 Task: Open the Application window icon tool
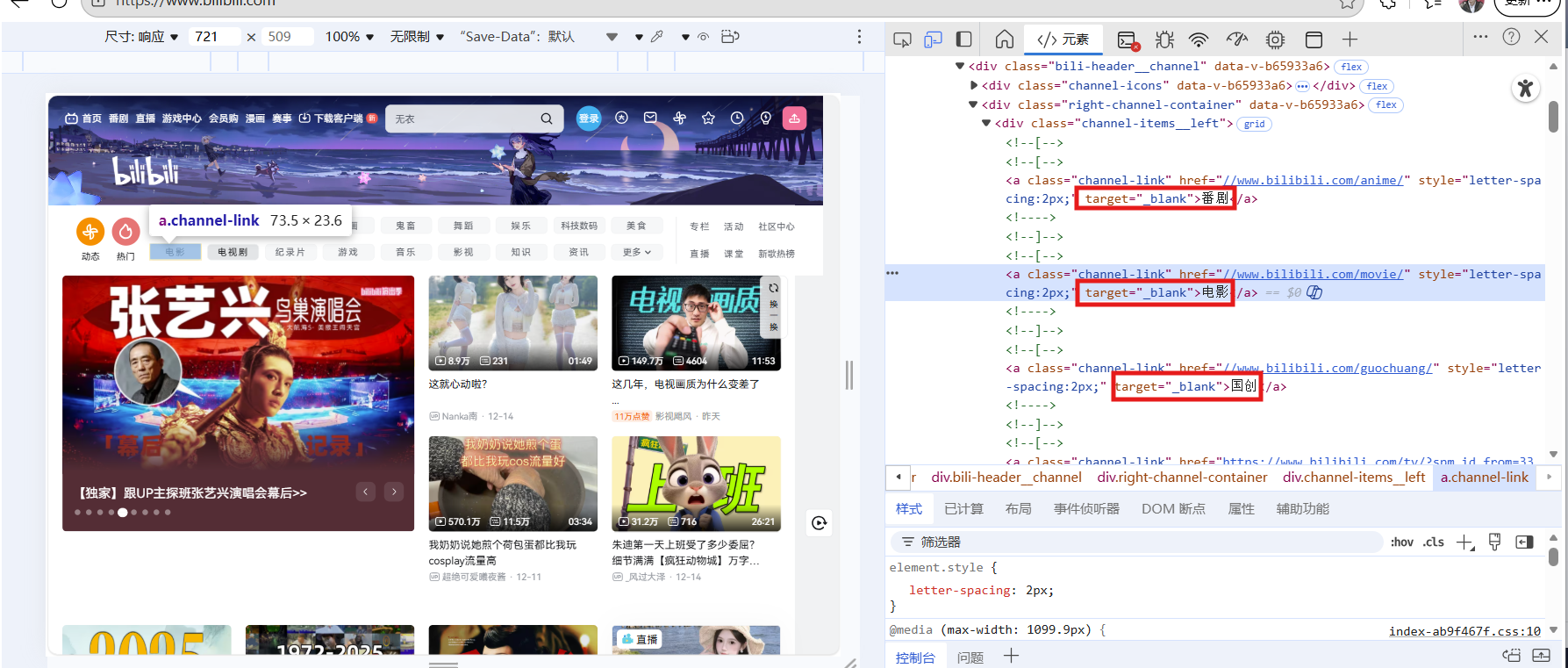[x=1314, y=40]
